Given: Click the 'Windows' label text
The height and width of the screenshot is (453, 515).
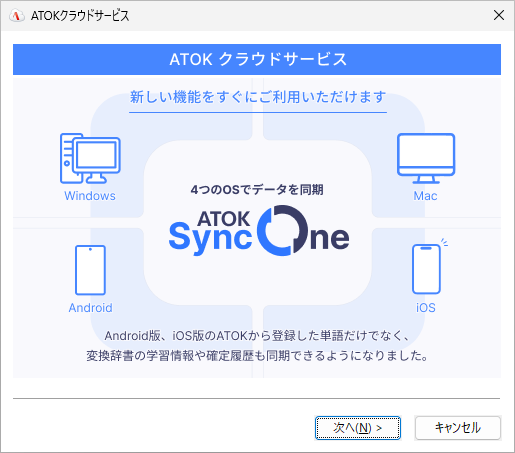Looking at the screenshot, I should (x=90, y=196).
